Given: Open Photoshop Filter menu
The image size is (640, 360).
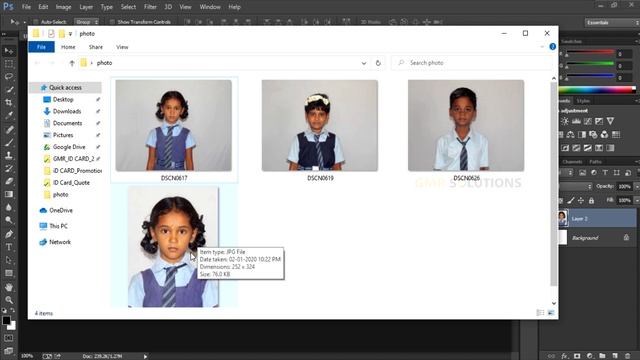Looking at the screenshot, I should coord(150,7).
